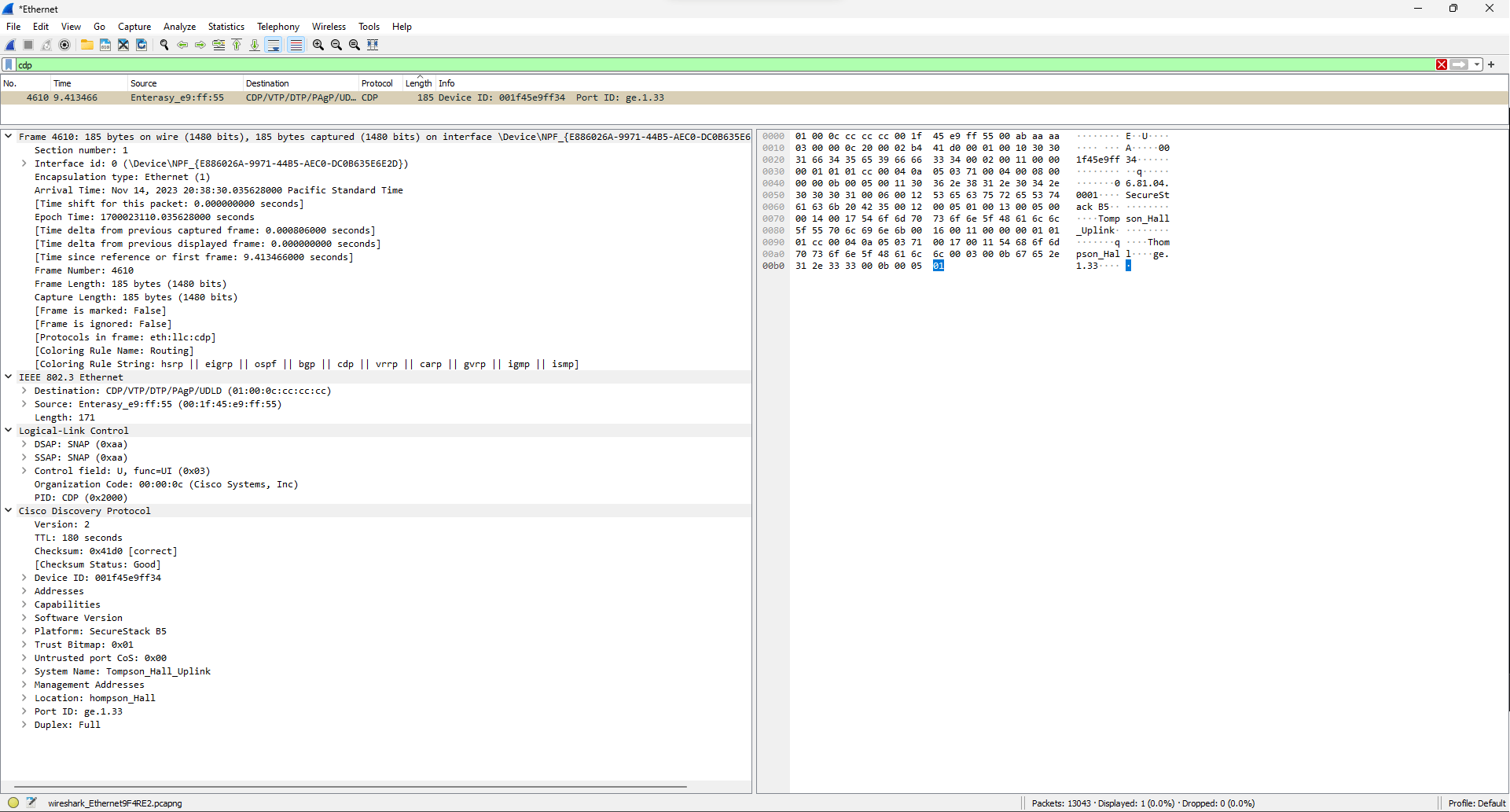Click the highlighted 01 byte in hex pane
Screen dimensions: 1510x812
pos(938,266)
